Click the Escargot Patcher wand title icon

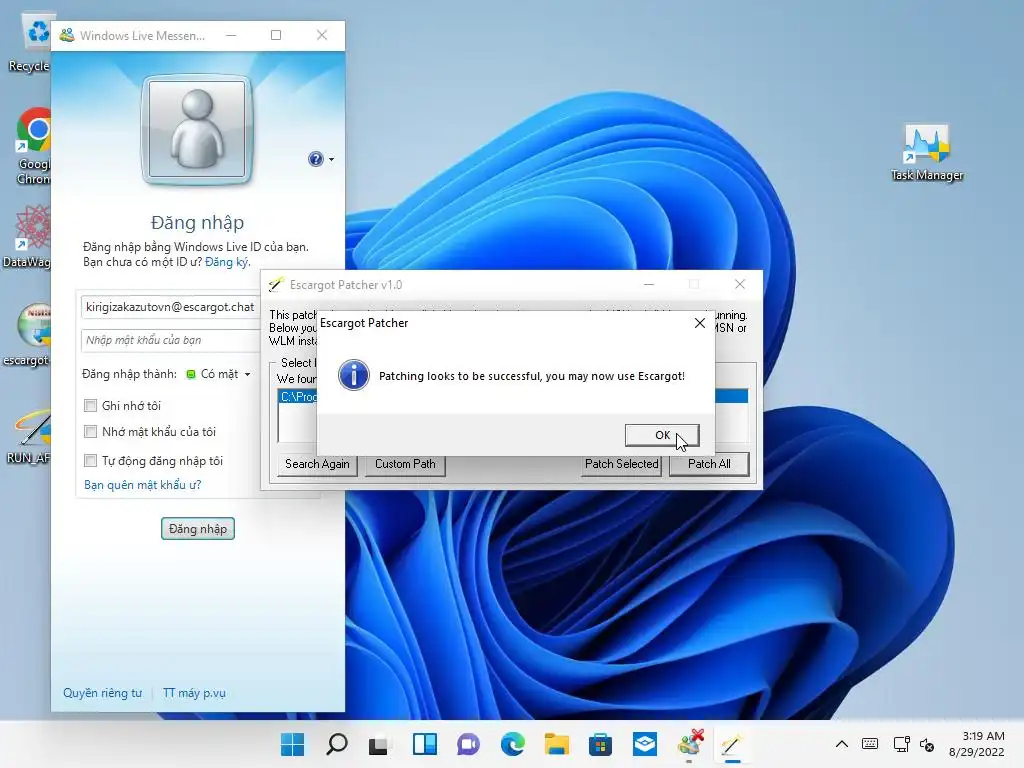coord(276,285)
